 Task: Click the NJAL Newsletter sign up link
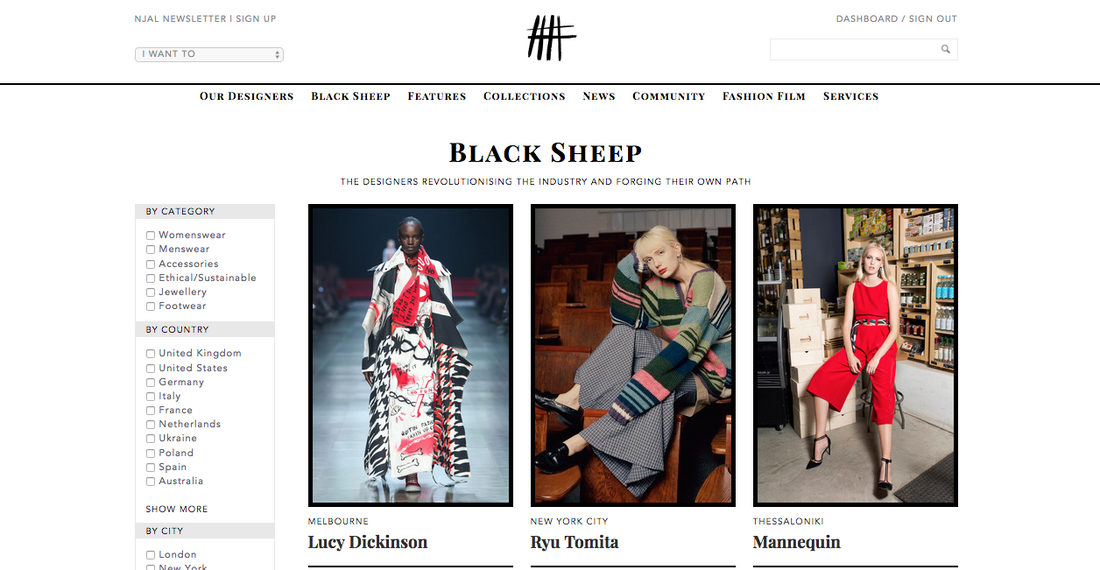tap(205, 19)
